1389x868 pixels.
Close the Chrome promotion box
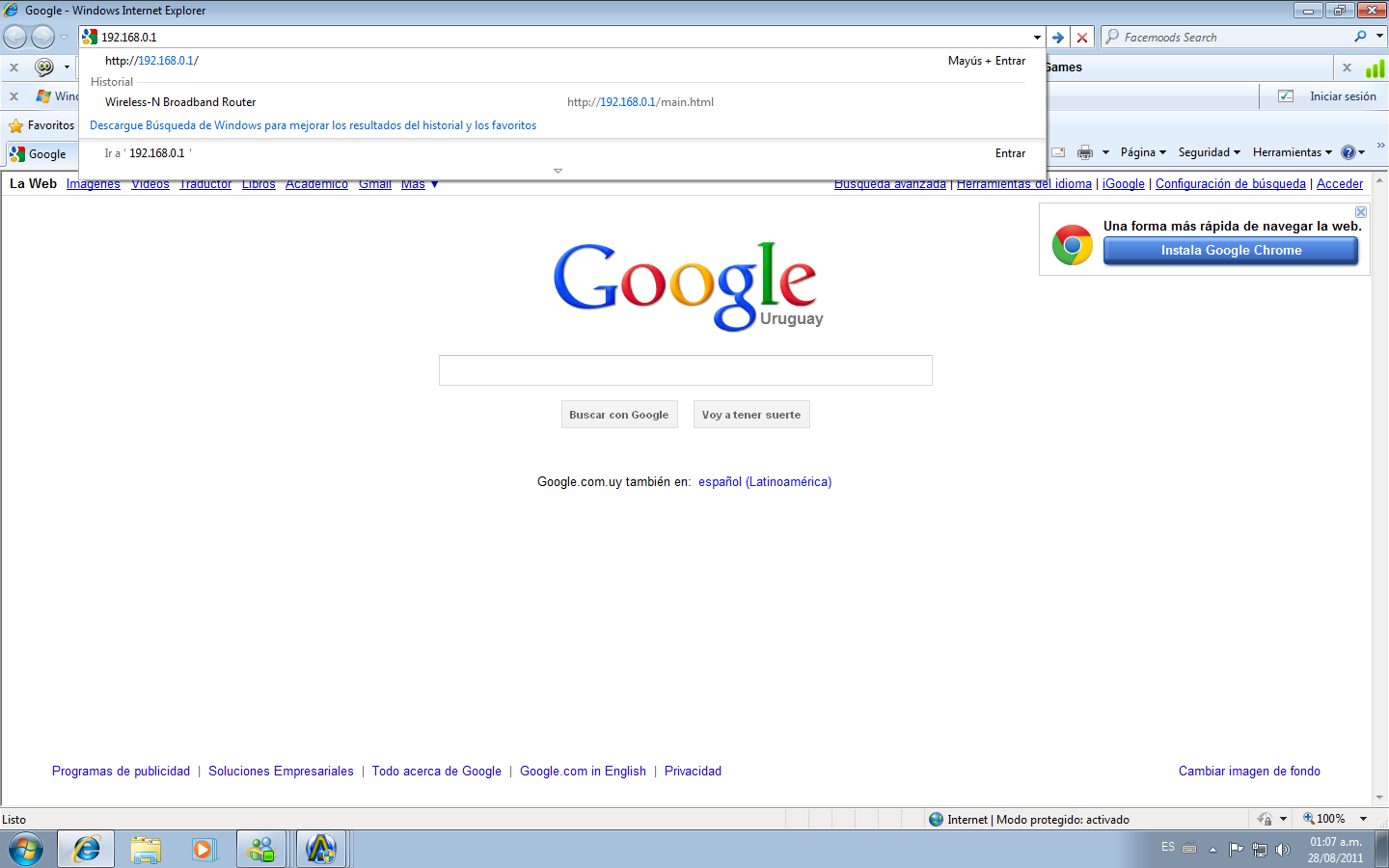[x=1361, y=212]
